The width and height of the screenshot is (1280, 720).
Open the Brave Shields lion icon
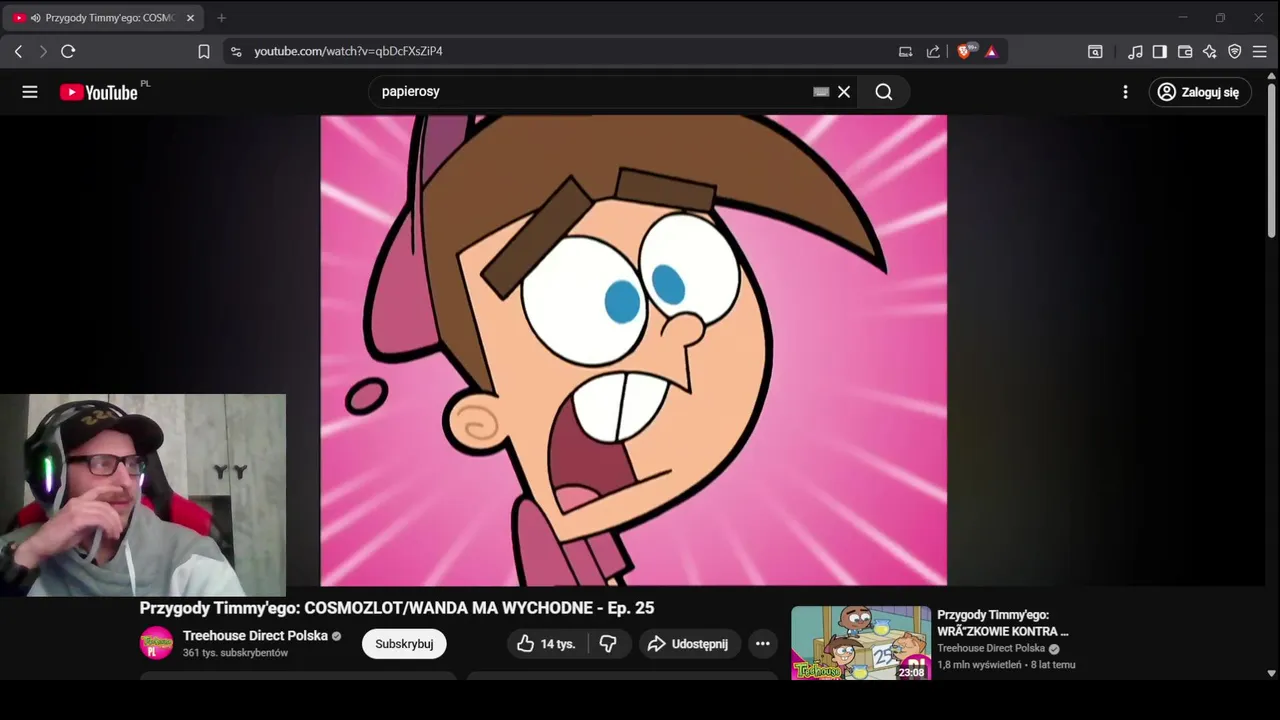[965, 51]
